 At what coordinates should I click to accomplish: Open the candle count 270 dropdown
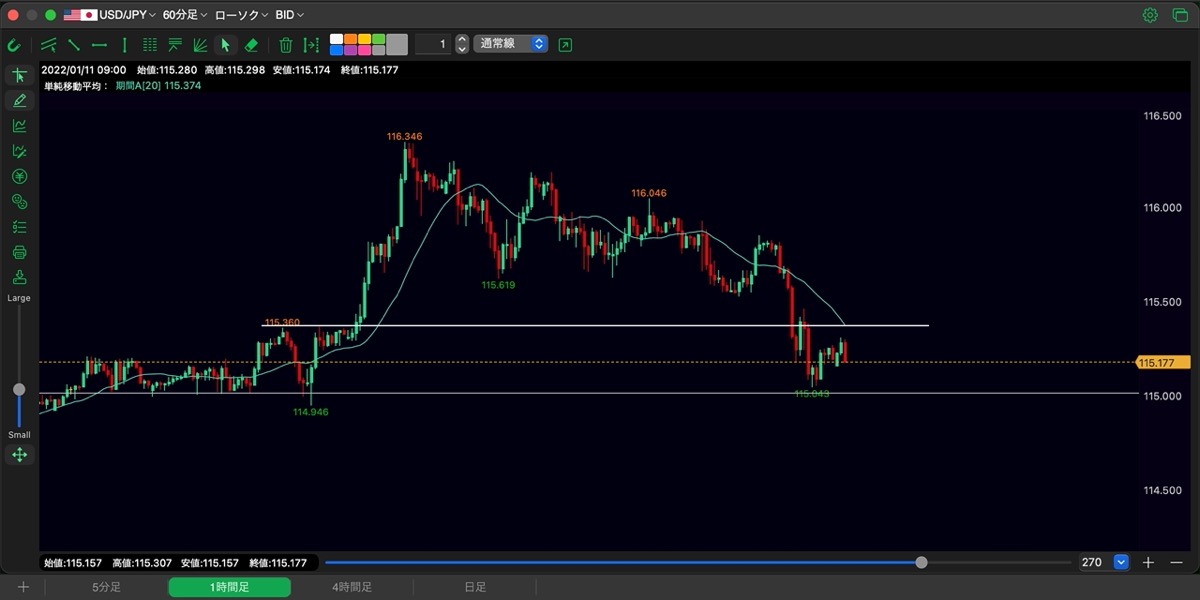point(1104,562)
